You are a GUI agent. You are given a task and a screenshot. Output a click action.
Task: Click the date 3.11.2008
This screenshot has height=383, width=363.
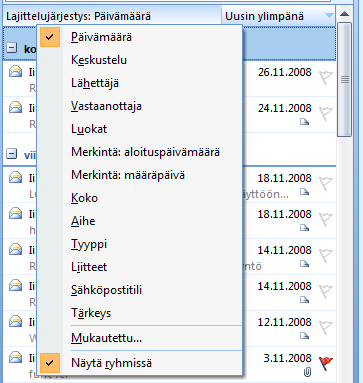click(x=288, y=358)
